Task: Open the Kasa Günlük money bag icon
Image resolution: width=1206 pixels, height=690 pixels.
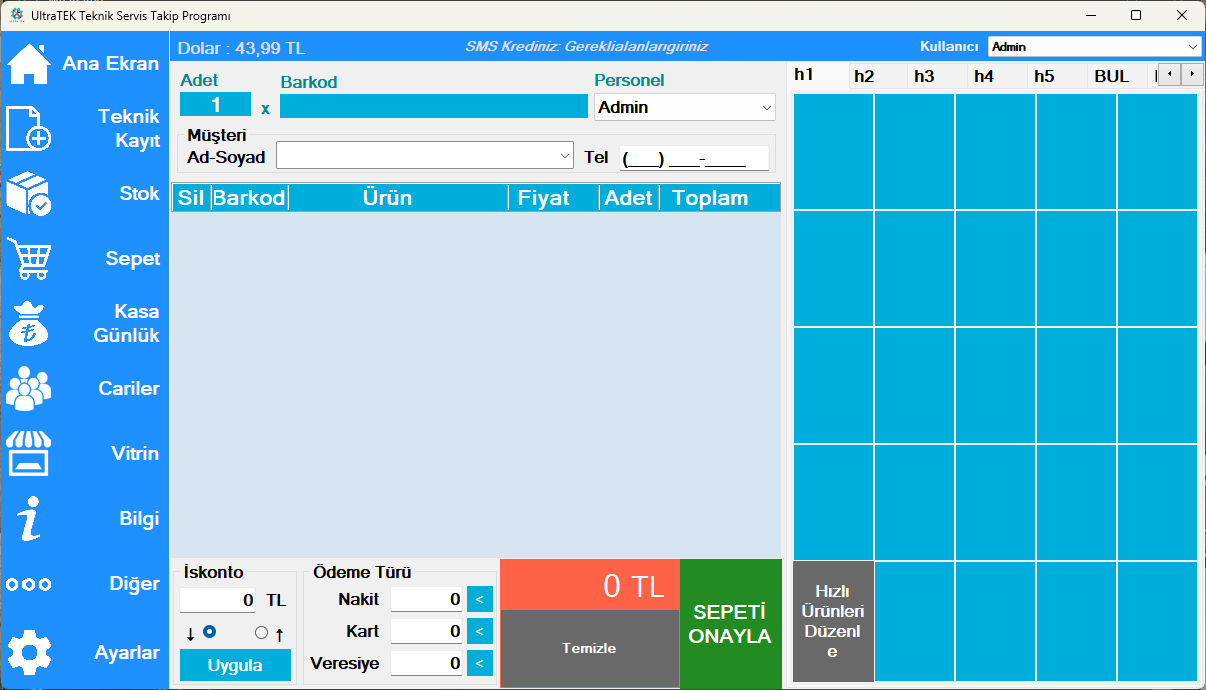Action: point(29,324)
